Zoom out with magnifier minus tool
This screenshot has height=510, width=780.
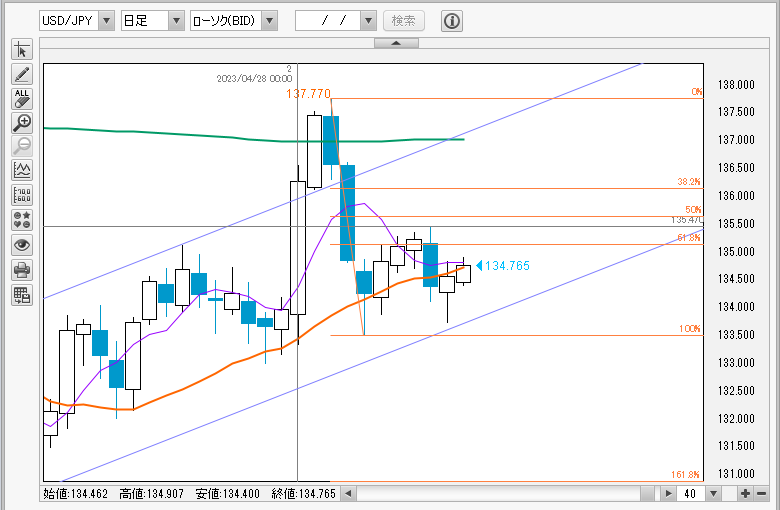point(22,146)
